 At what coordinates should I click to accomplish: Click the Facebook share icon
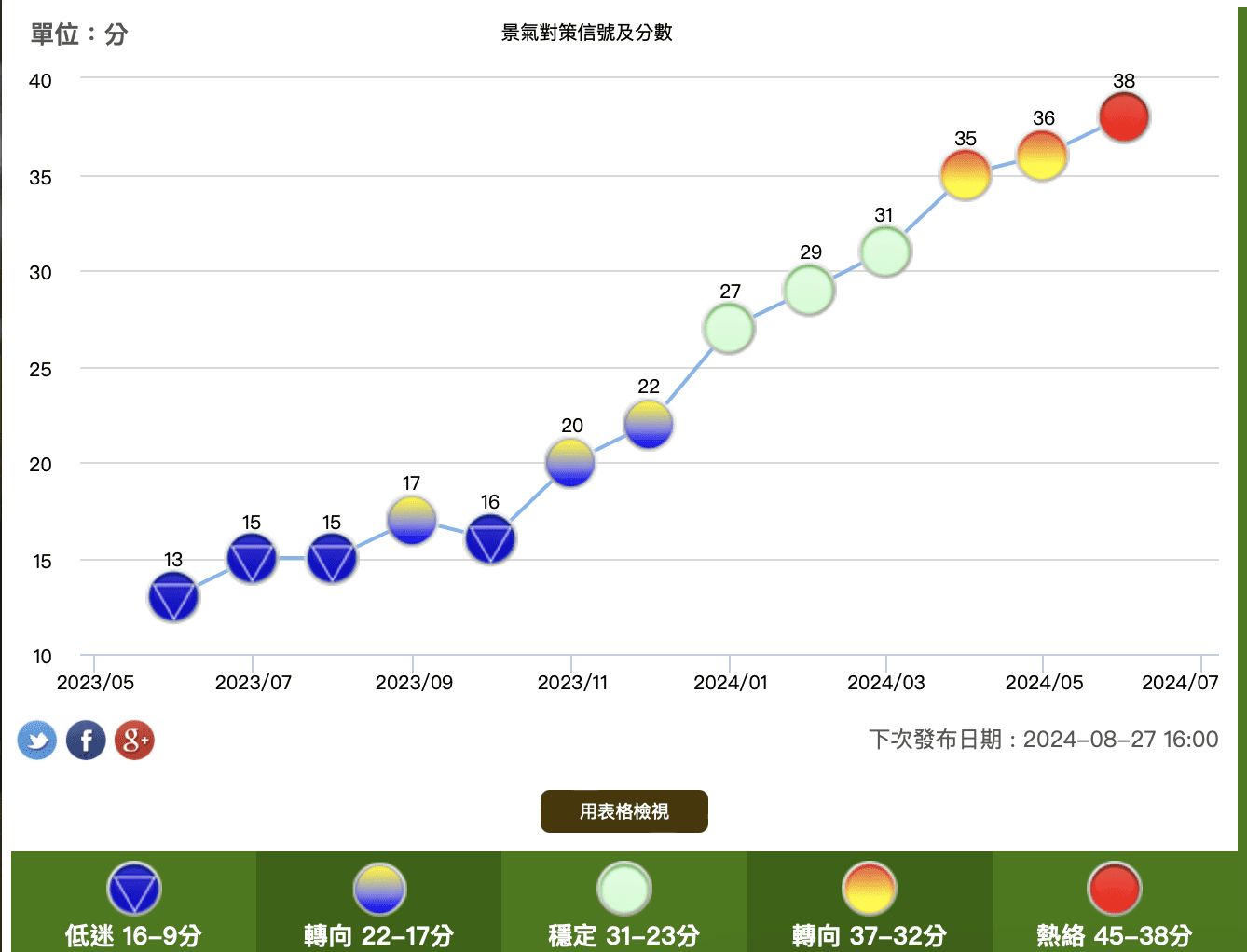point(86,741)
